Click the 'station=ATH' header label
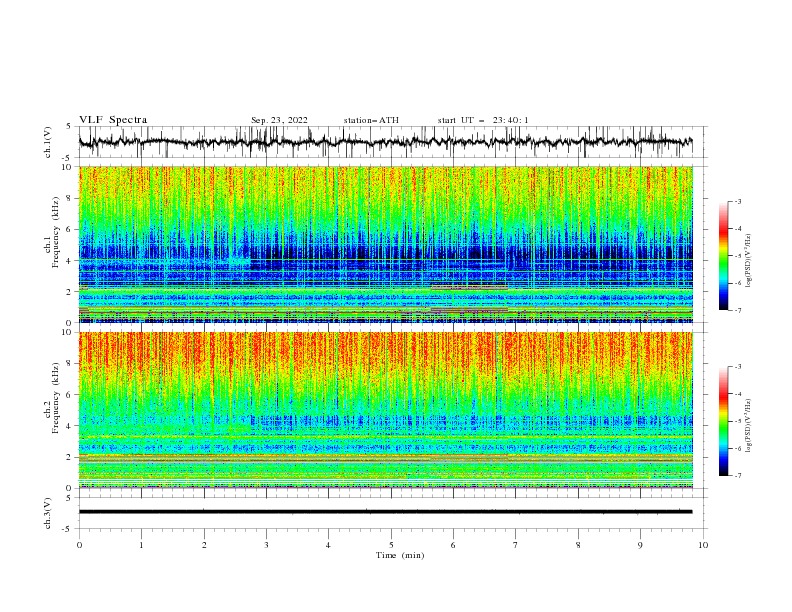Viewport: 792px width, 612px height. pyautogui.click(x=371, y=120)
